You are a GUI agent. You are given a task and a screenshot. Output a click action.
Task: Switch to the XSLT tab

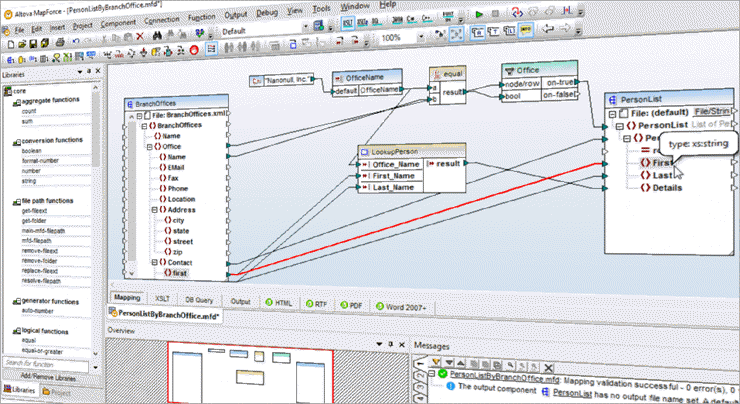pos(162,299)
